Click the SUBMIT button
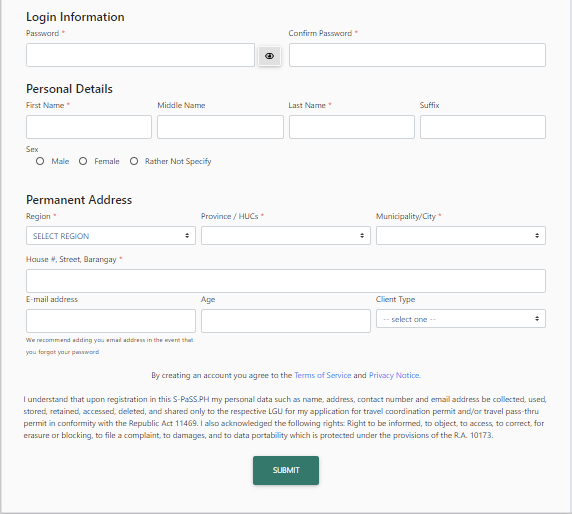Image resolution: width=572 pixels, height=514 pixels. (286, 470)
